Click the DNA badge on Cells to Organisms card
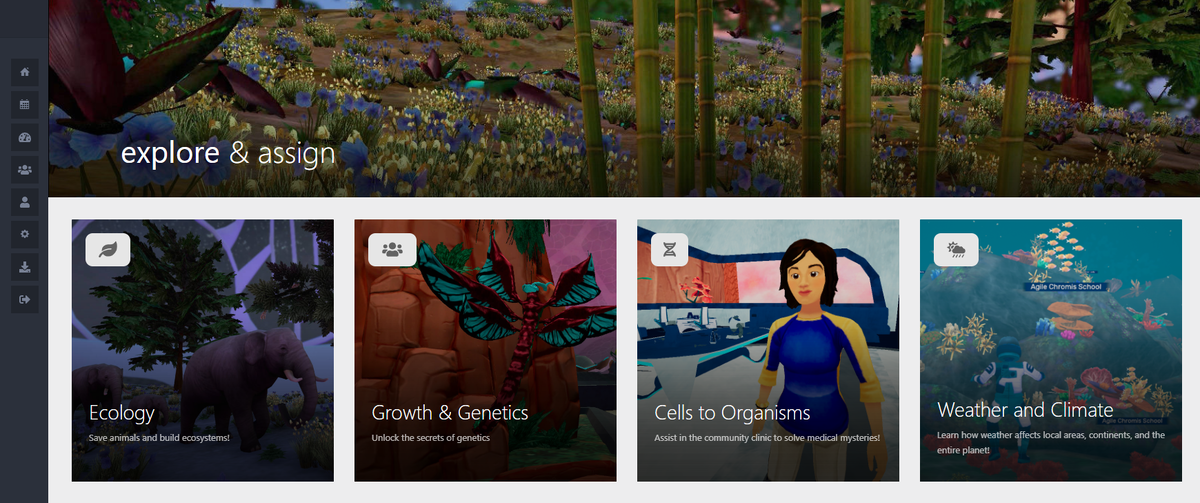The image size is (1200, 503). (x=669, y=249)
